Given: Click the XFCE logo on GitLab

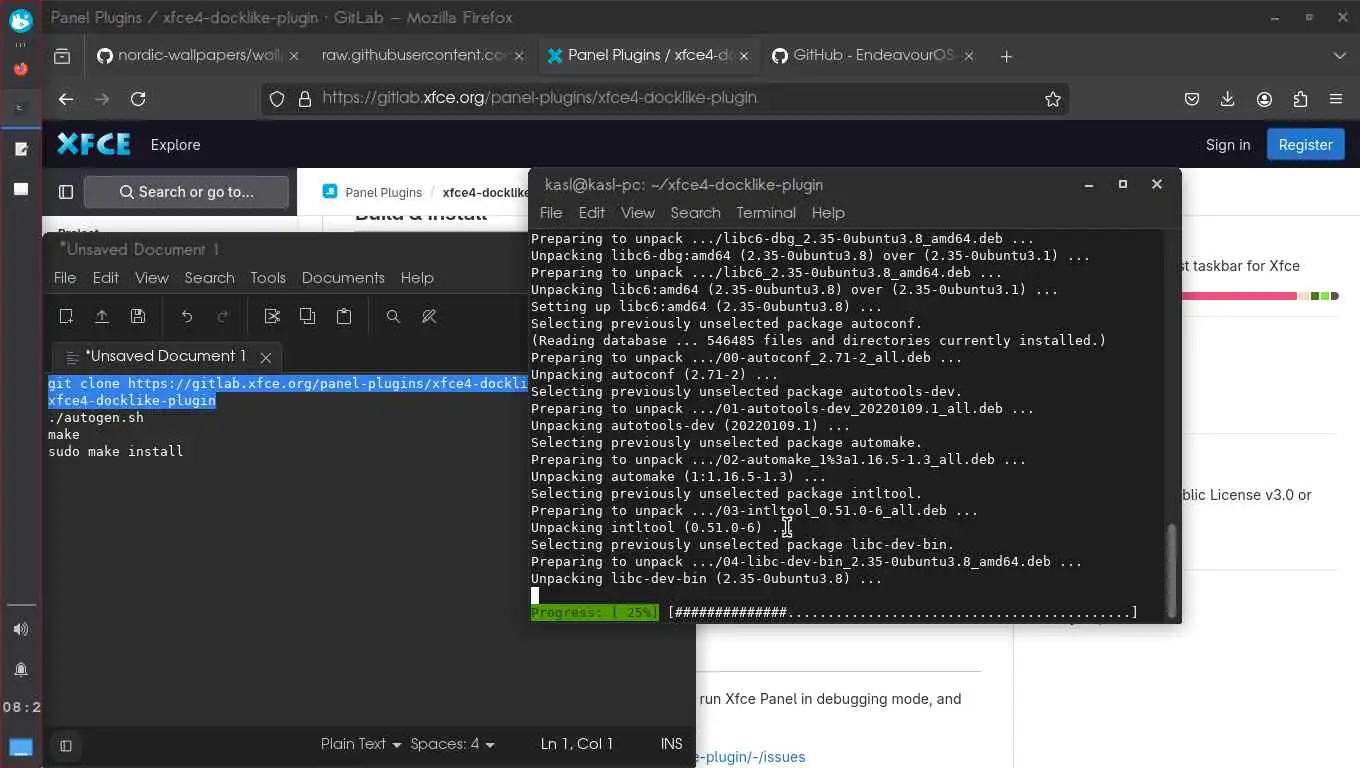Looking at the screenshot, I should coord(94,145).
